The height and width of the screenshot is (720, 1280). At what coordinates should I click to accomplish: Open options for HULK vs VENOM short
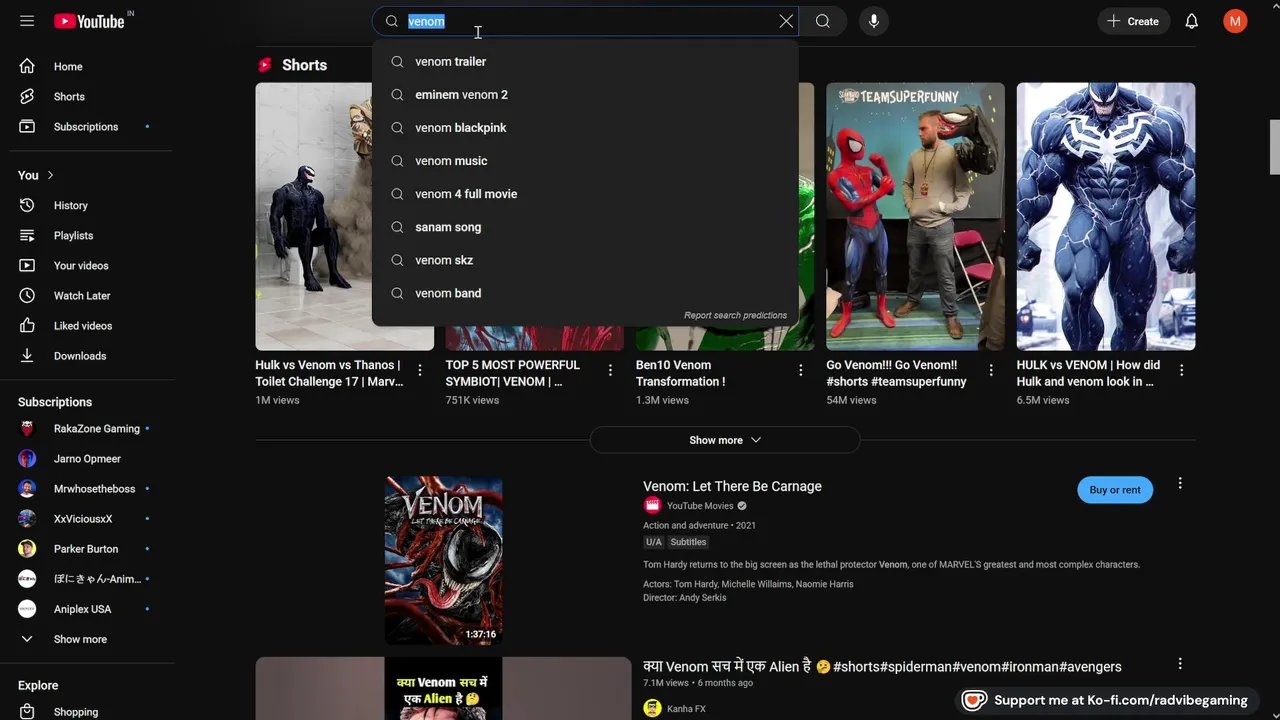tap(1181, 370)
